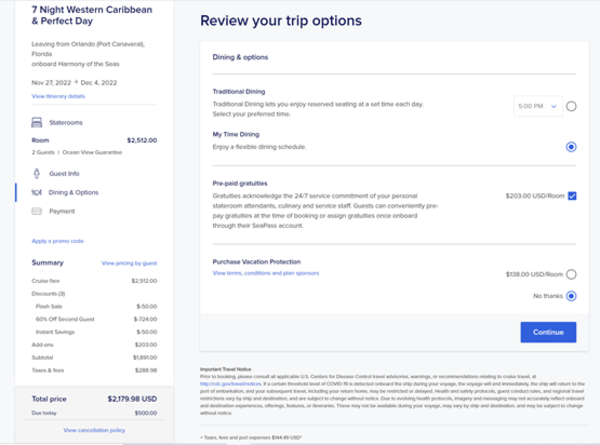600x445 pixels.
Task: Choose the $138.00 Vacation Protection radio option
Action: pos(571,273)
